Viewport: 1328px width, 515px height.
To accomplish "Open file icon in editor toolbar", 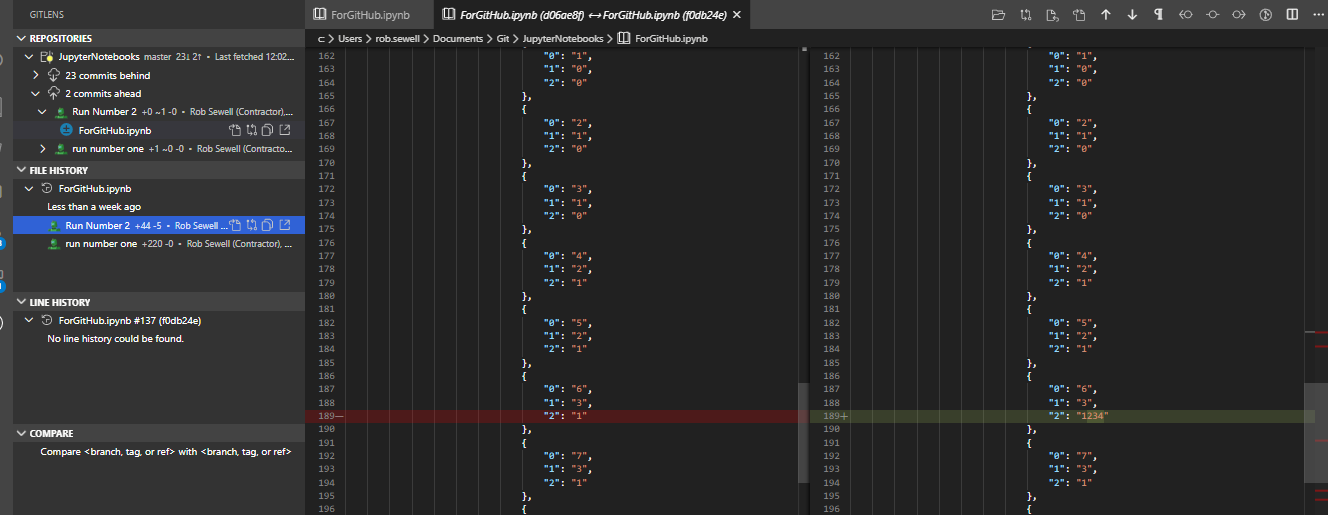I will tap(998, 15).
